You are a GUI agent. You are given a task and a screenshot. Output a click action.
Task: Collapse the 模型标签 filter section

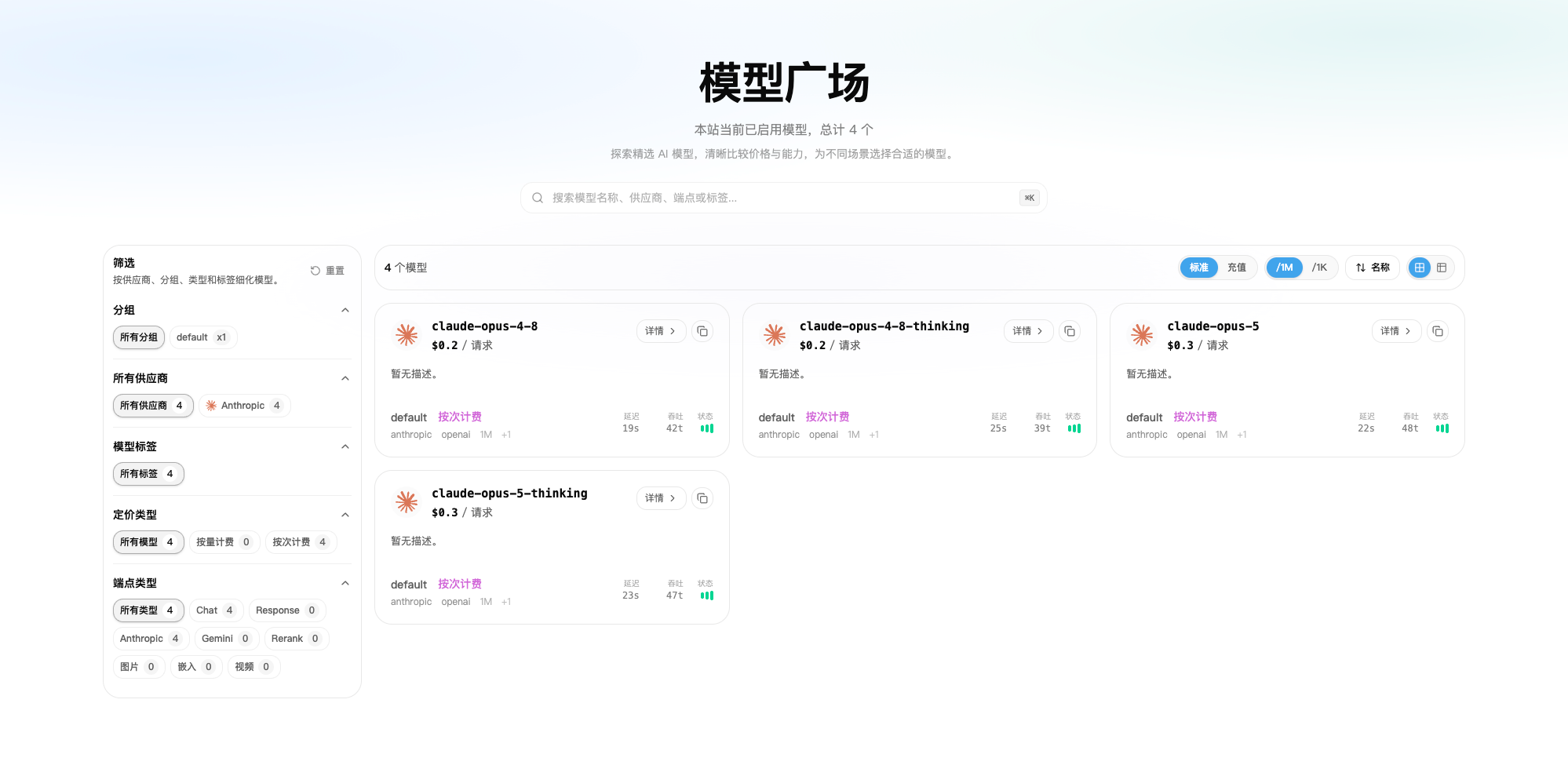point(345,446)
